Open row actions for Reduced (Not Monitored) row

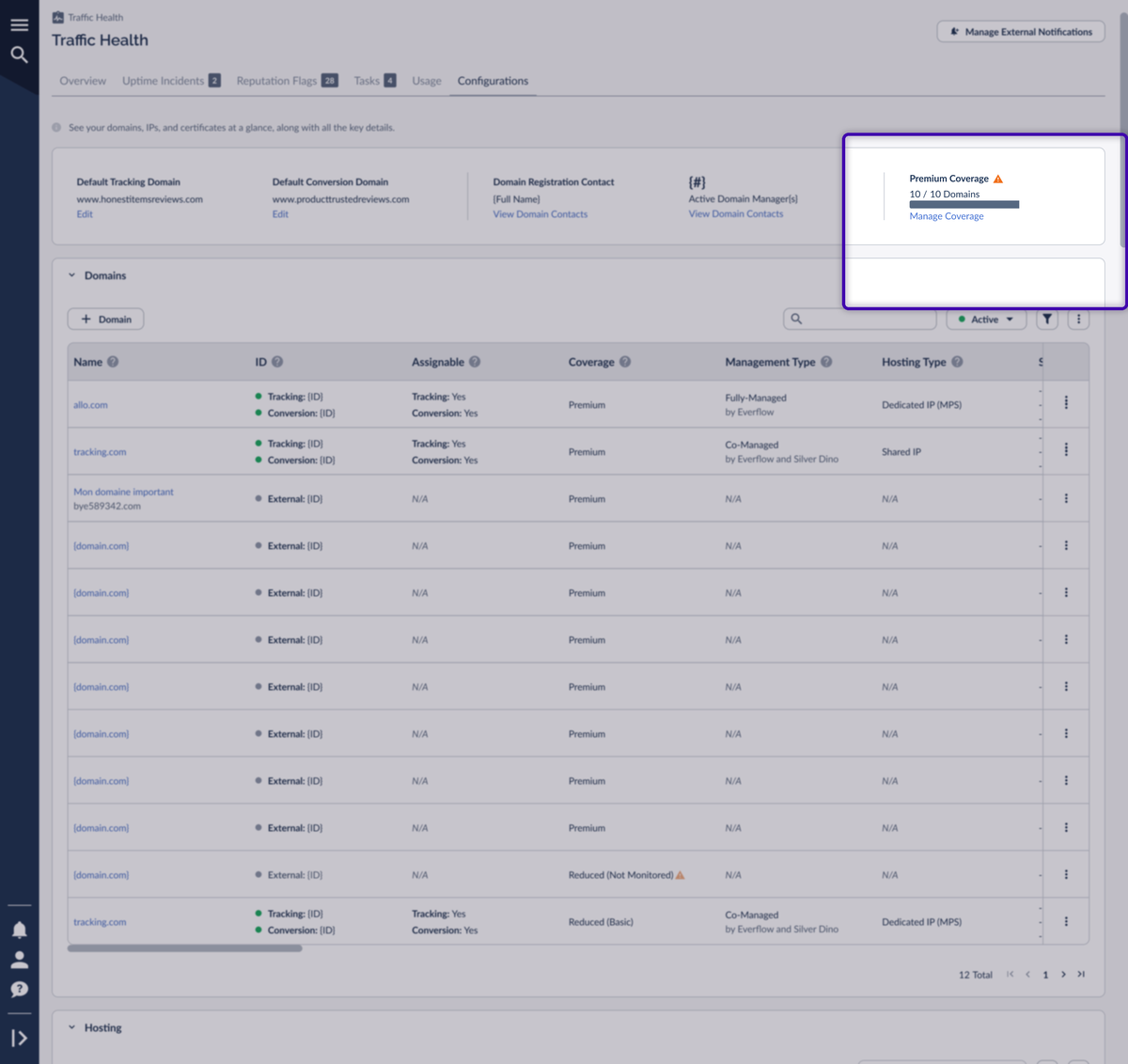pyautogui.click(x=1066, y=874)
